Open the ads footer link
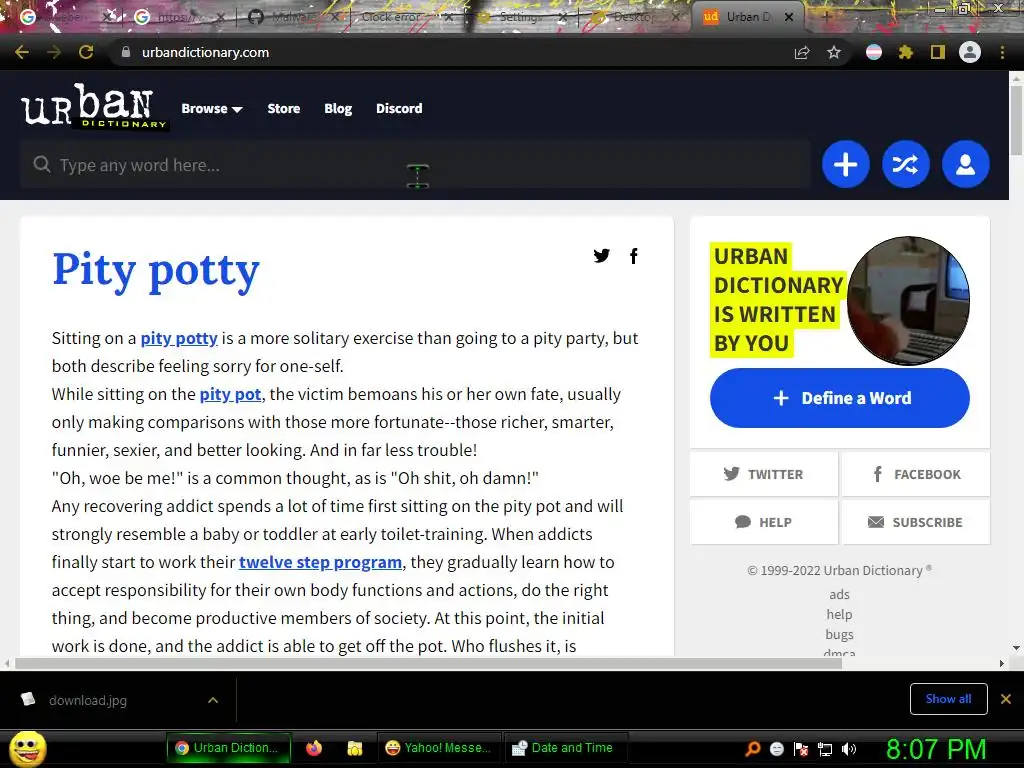 pyautogui.click(x=839, y=594)
